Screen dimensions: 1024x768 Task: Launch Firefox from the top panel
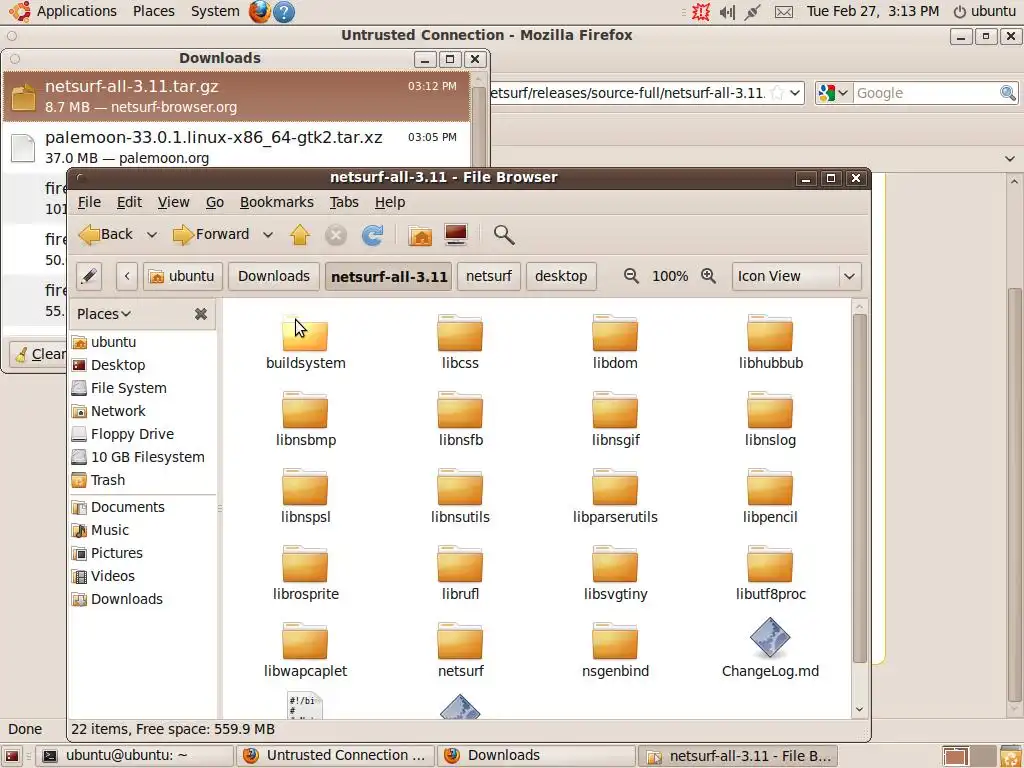click(259, 11)
